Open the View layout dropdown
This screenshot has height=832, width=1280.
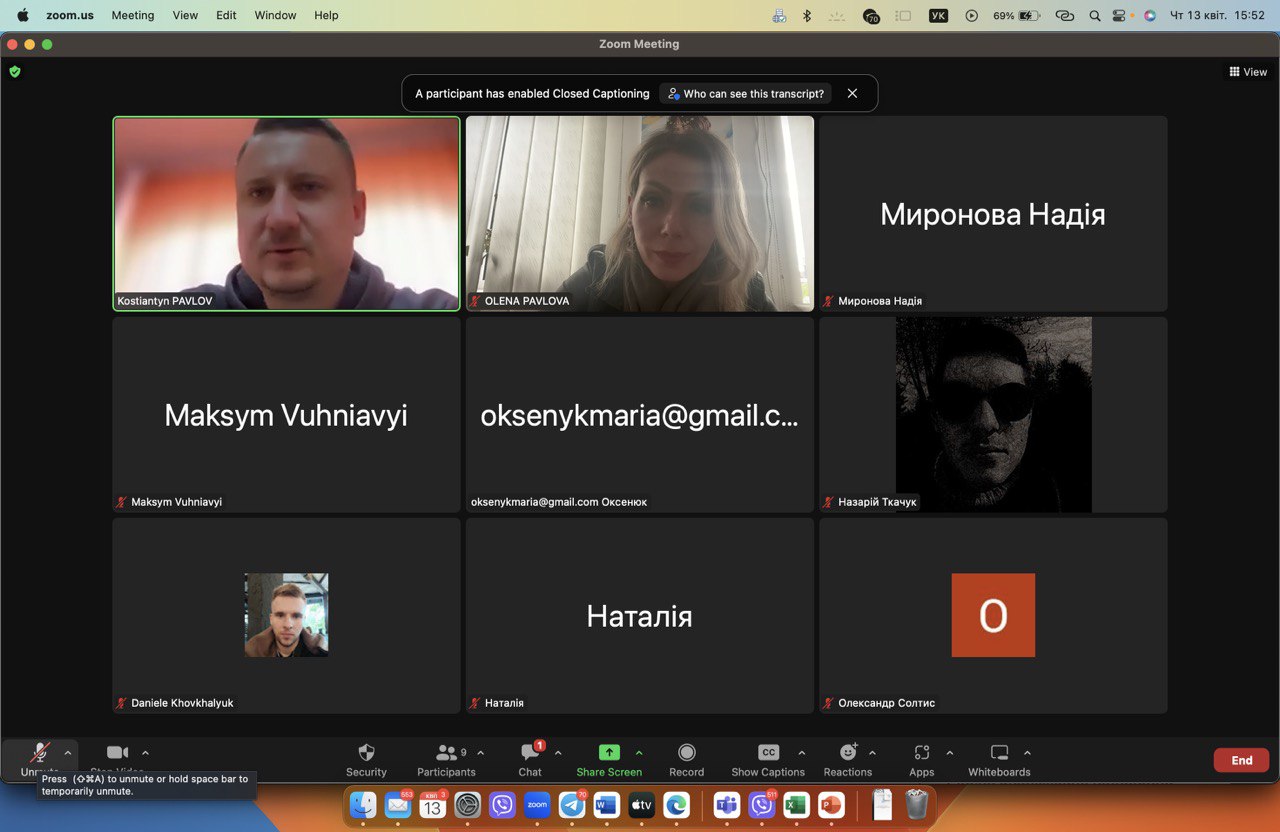pyautogui.click(x=1248, y=72)
